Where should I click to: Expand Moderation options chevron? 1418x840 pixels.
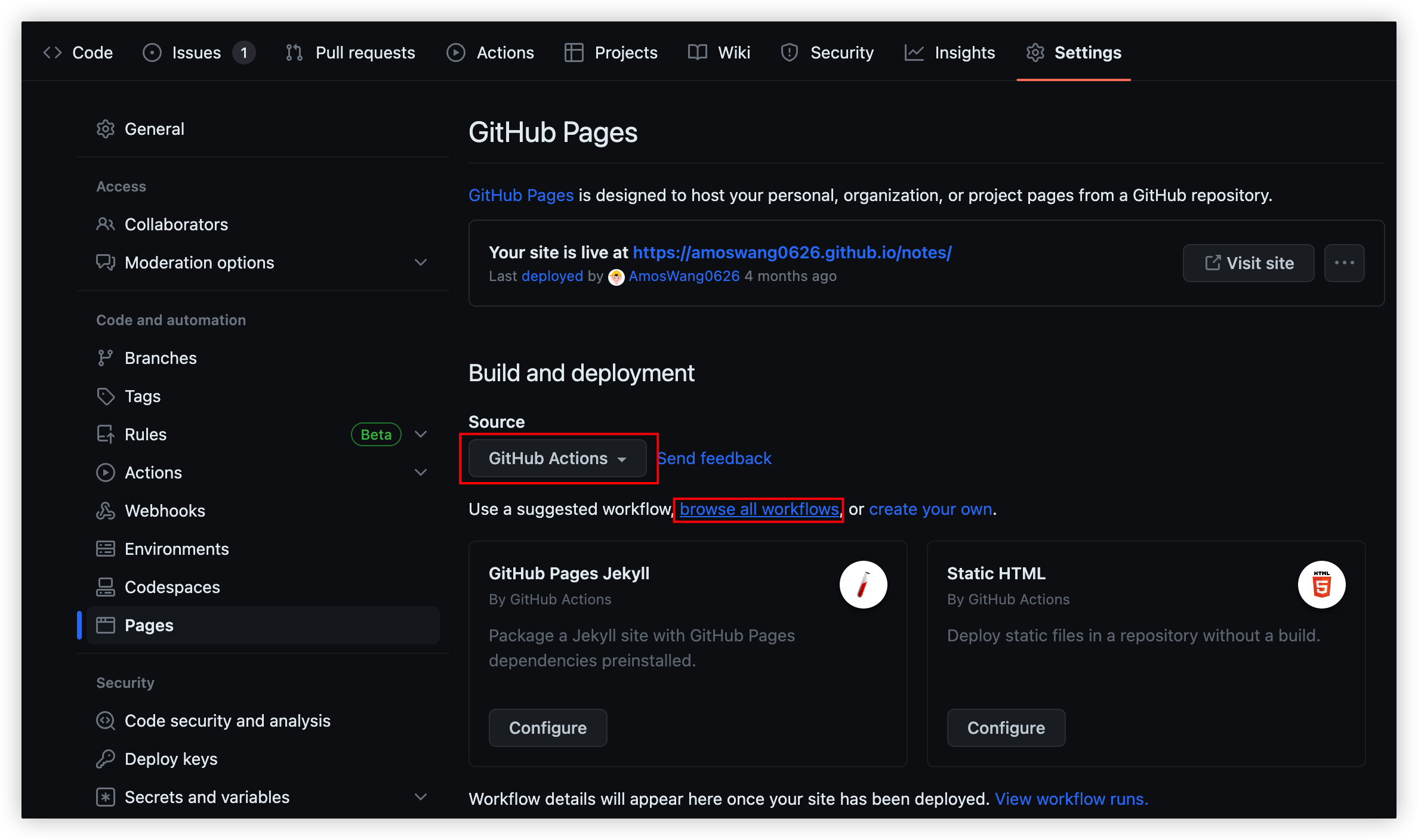(x=421, y=262)
